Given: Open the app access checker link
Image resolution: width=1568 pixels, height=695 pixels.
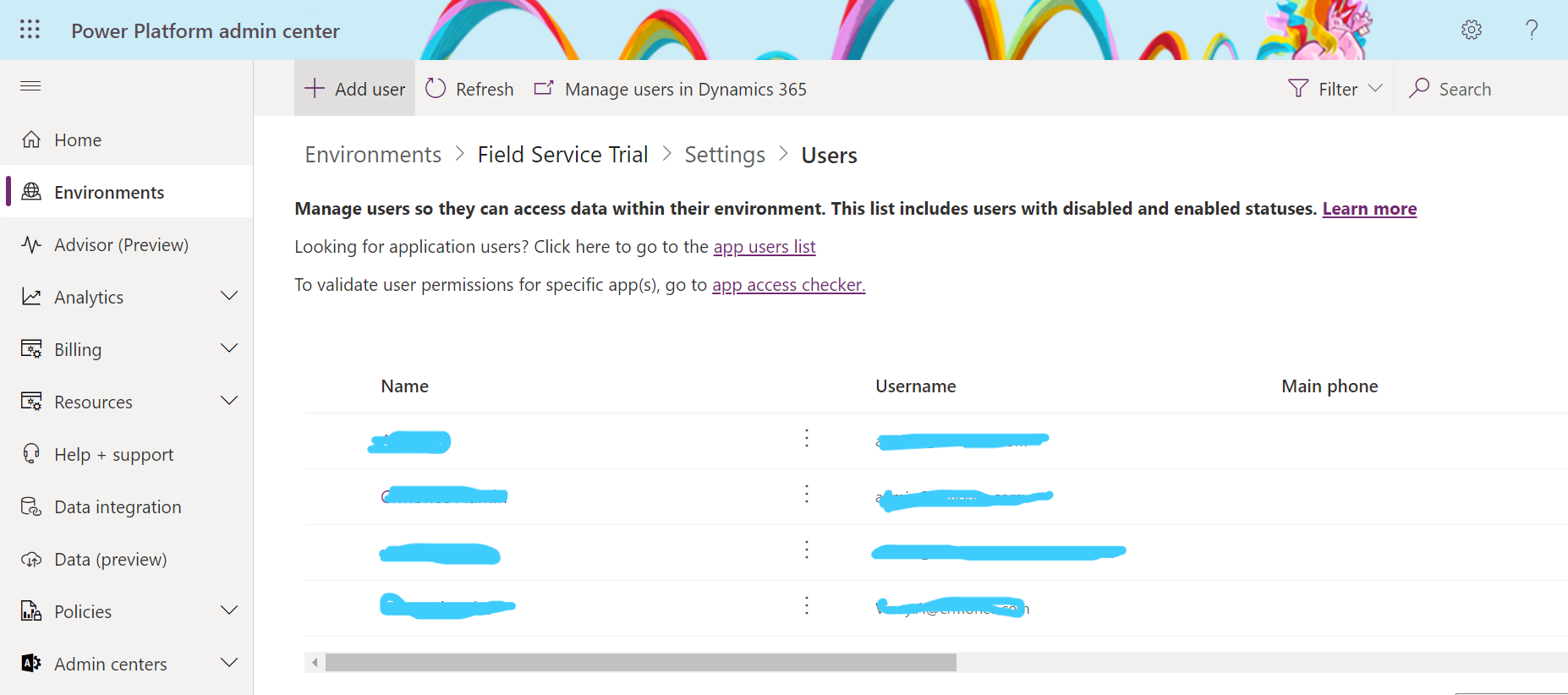Looking at the screenshot, I should pos(788,284).
